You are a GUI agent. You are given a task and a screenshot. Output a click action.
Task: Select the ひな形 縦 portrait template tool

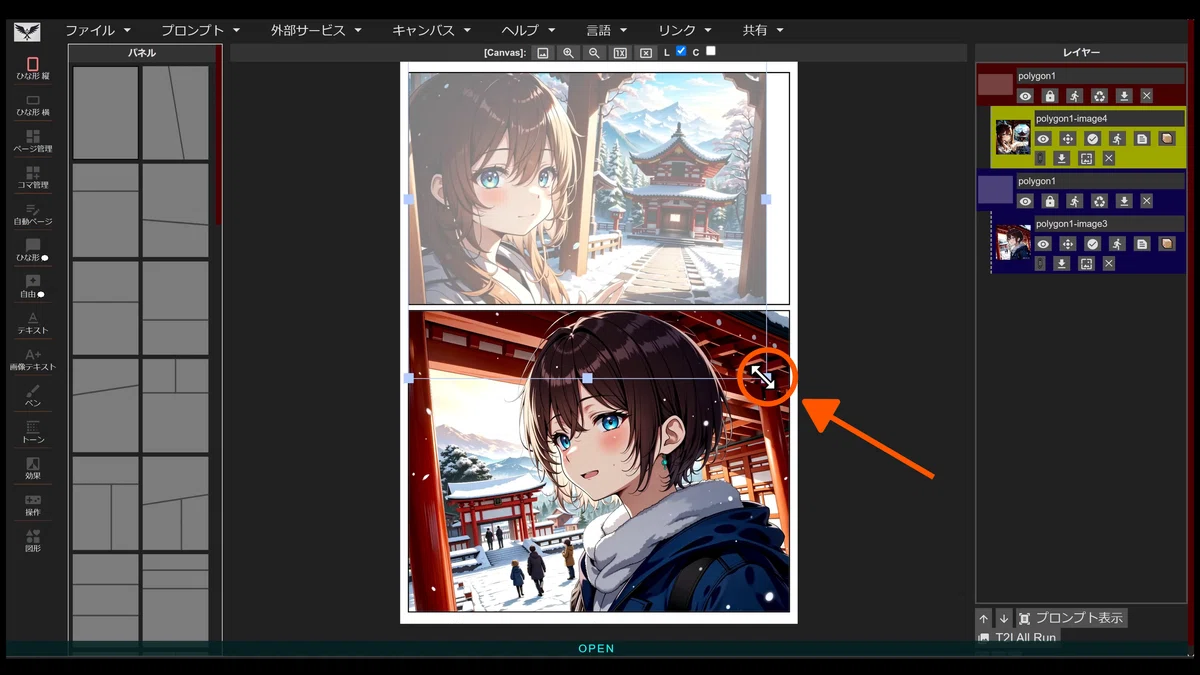click(32, 68)
